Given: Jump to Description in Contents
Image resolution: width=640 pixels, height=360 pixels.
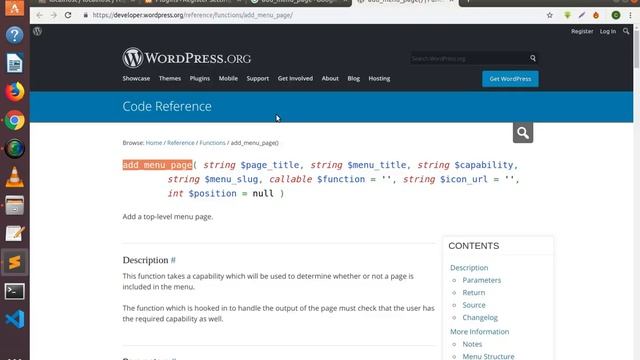Looking at the screenshot, I should click(x=469, y=267).
